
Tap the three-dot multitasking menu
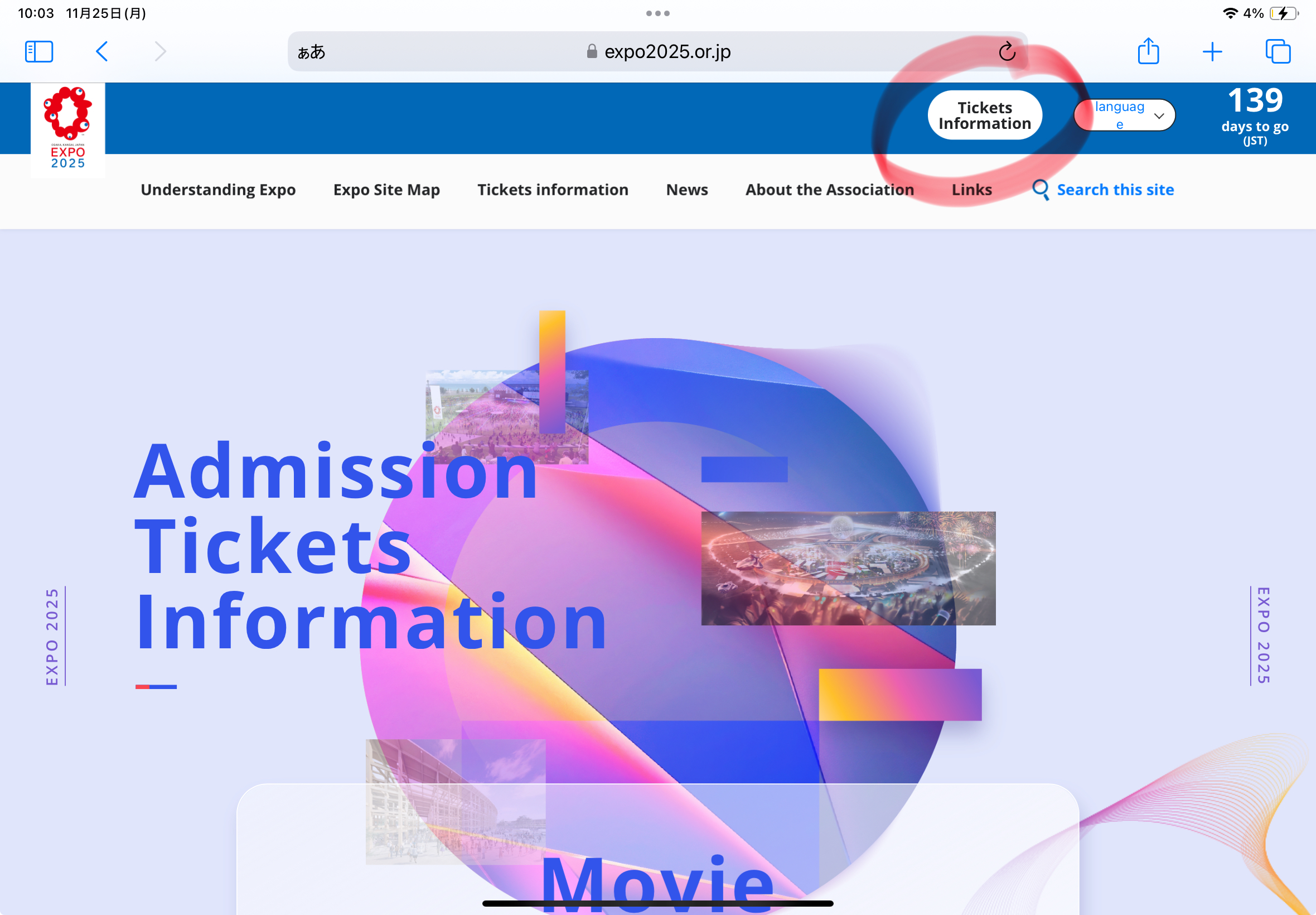point(657,13)
